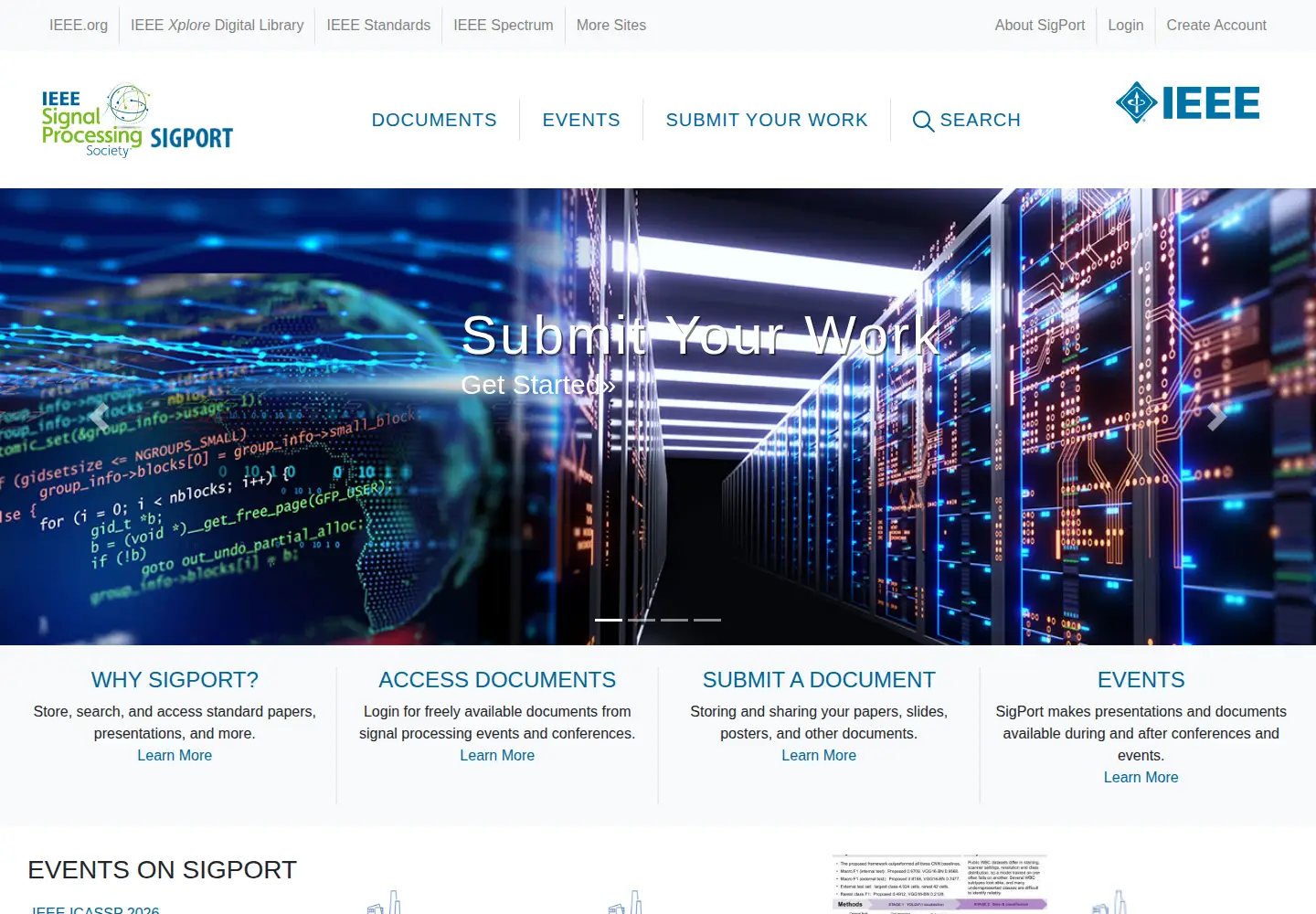Click Learn More under Submit a Document
This screenshot has width=1316, height=914.
point(819,755)
